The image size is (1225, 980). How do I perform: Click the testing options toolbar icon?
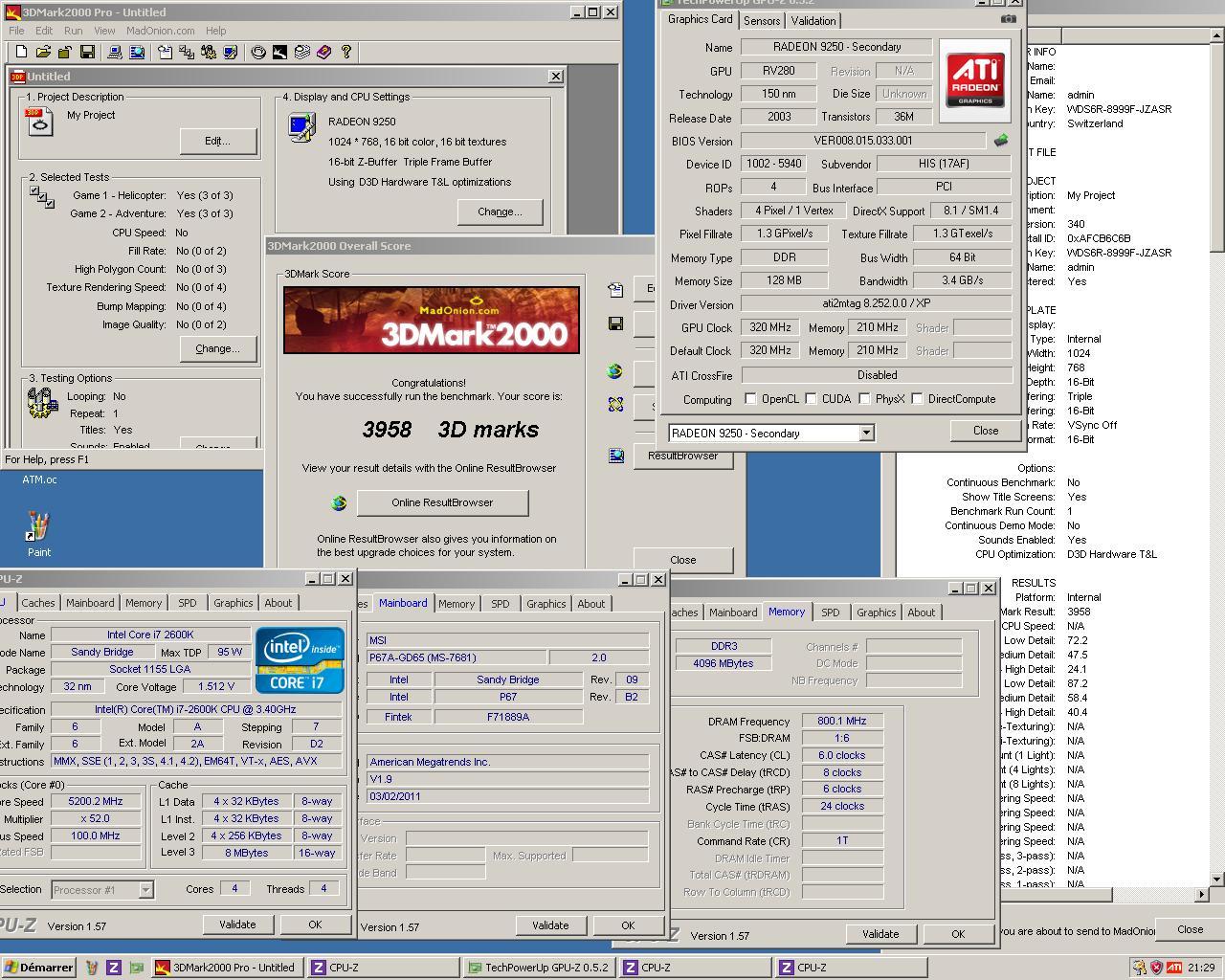click(209, 52)
